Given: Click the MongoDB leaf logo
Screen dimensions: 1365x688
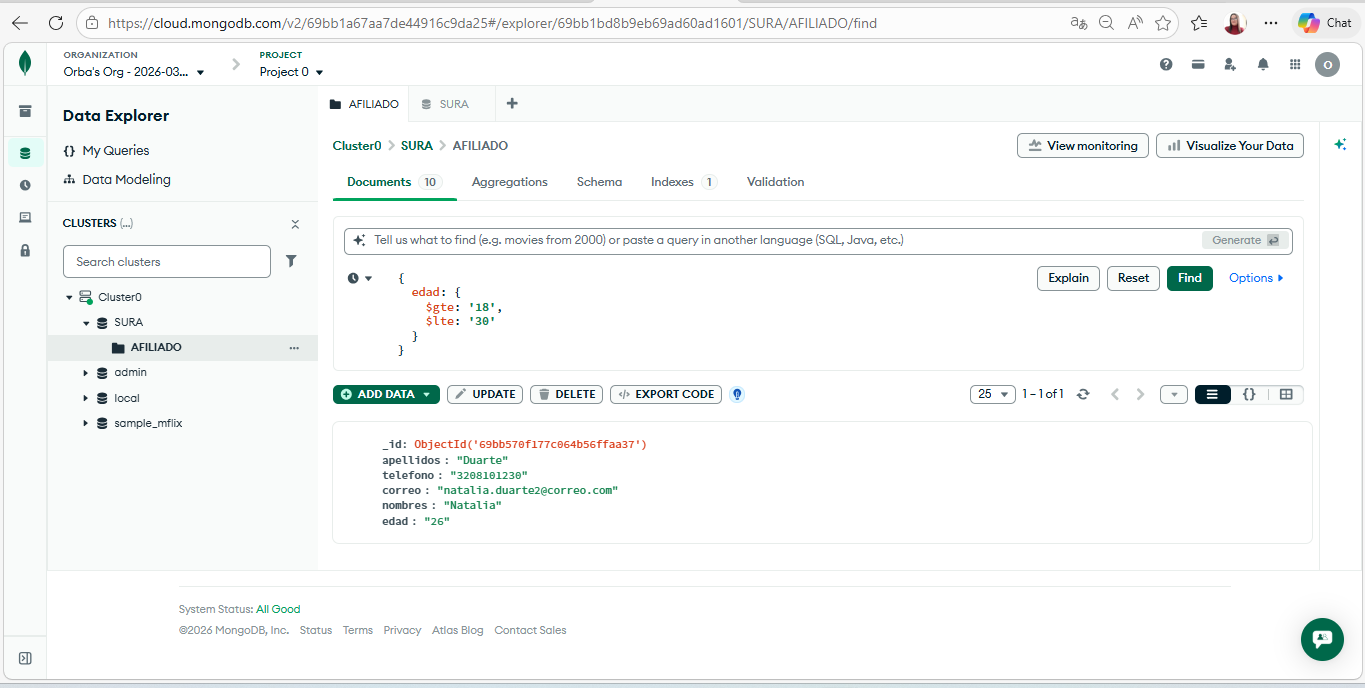Looking at the screenshot, I should coord(25,64).
